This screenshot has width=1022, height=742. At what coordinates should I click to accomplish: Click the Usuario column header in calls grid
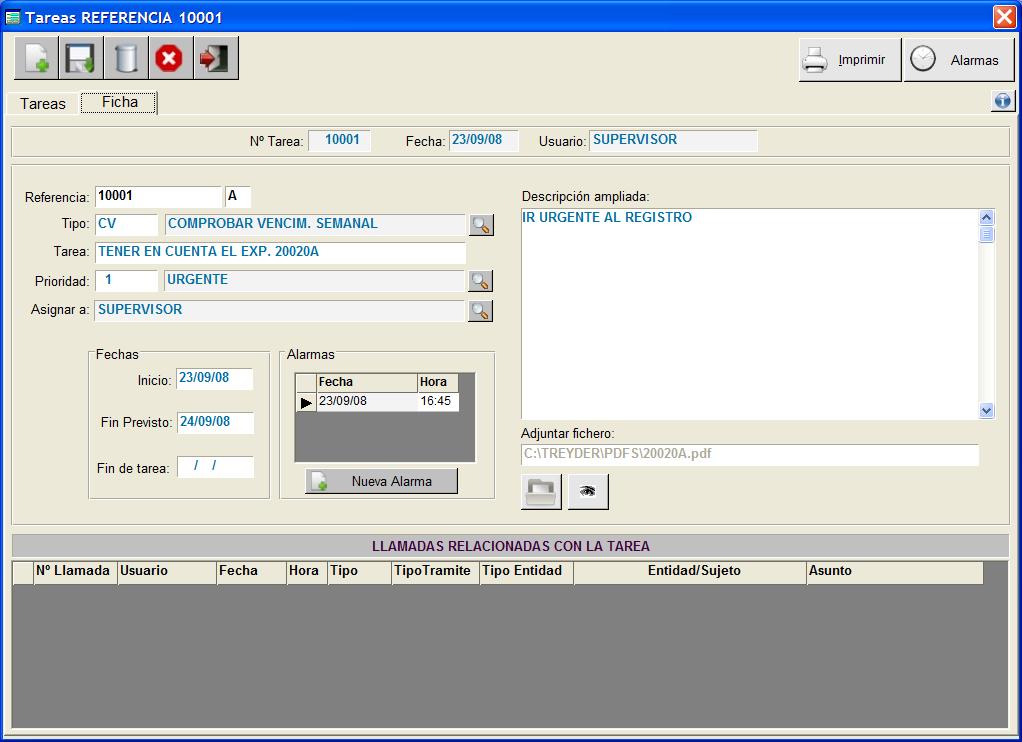click(x=167, y=572)
